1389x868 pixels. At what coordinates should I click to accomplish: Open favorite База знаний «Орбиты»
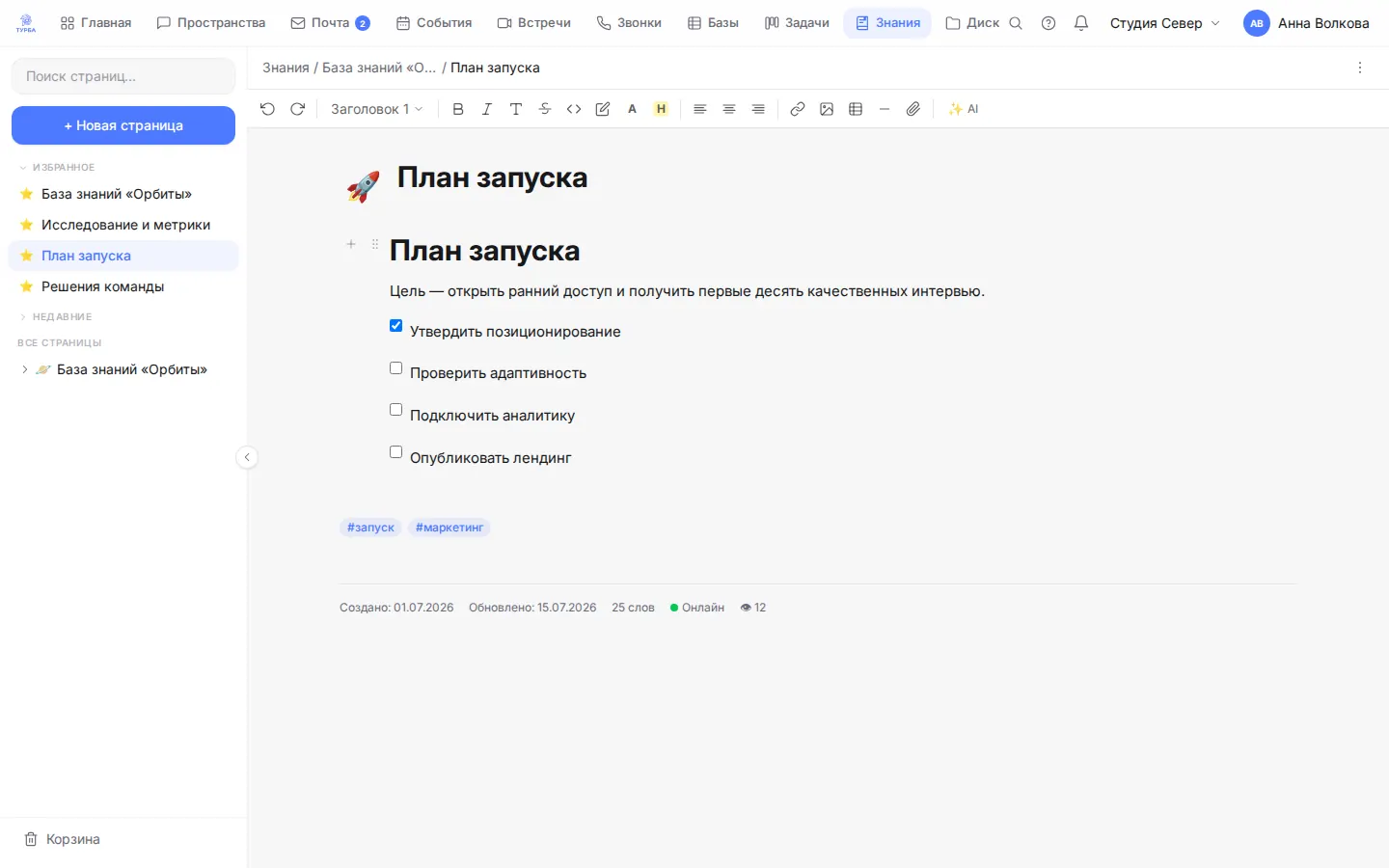123,194
